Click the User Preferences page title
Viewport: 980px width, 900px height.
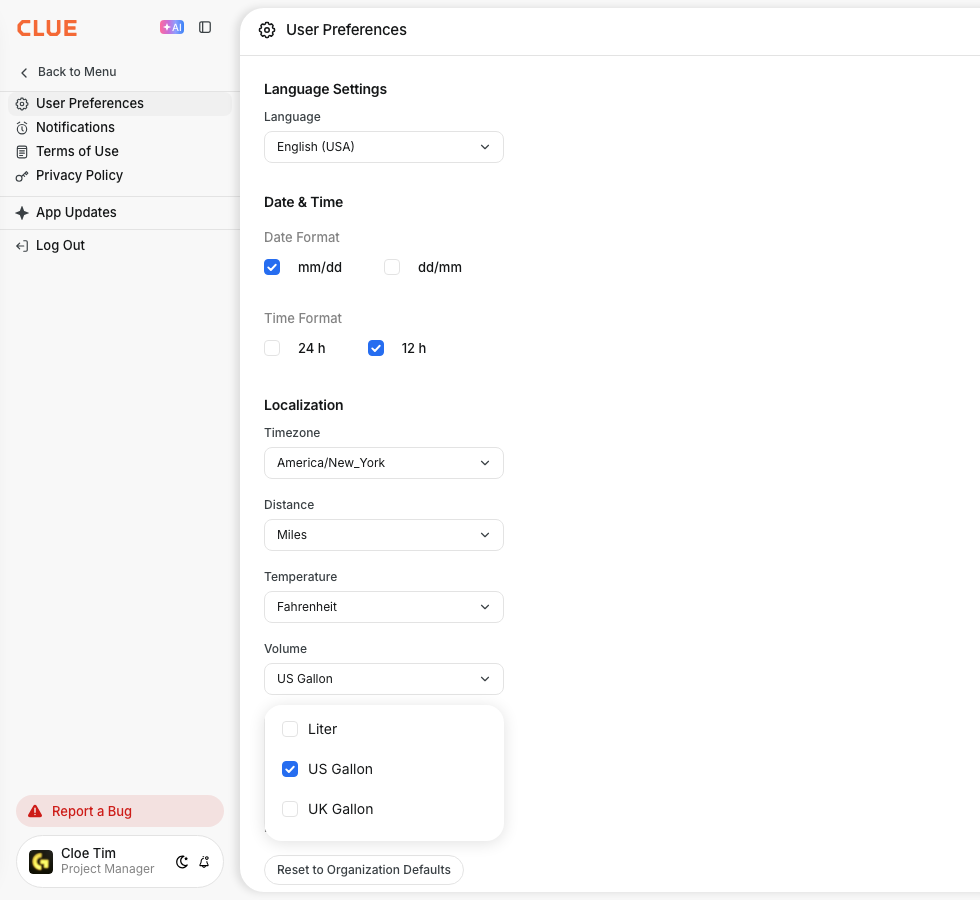click(346, 30)
